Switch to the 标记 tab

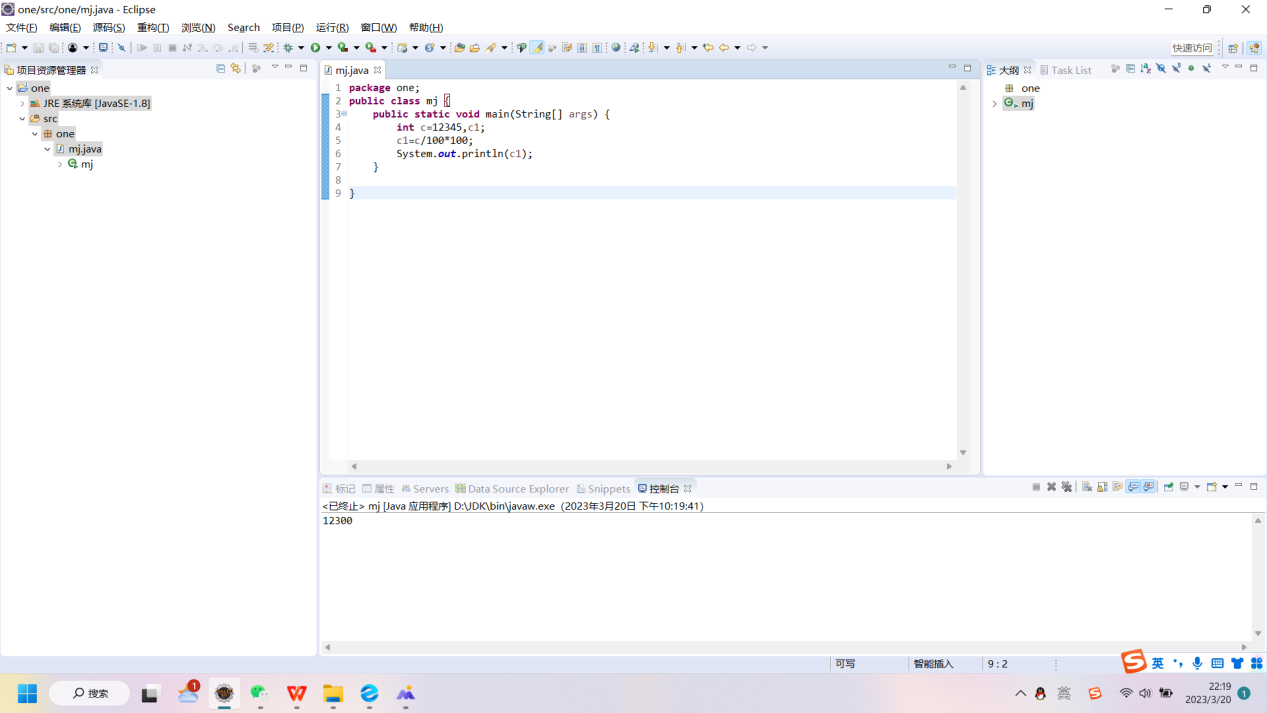pos(339,489)
